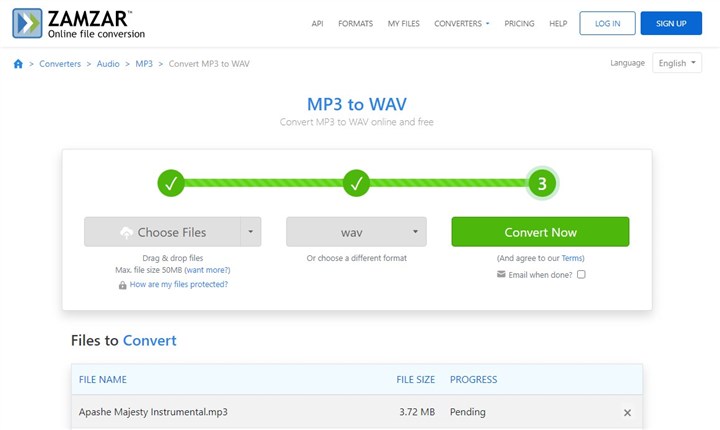Open the wav format dropdown
Screen dimensions: 720x430
356,232
